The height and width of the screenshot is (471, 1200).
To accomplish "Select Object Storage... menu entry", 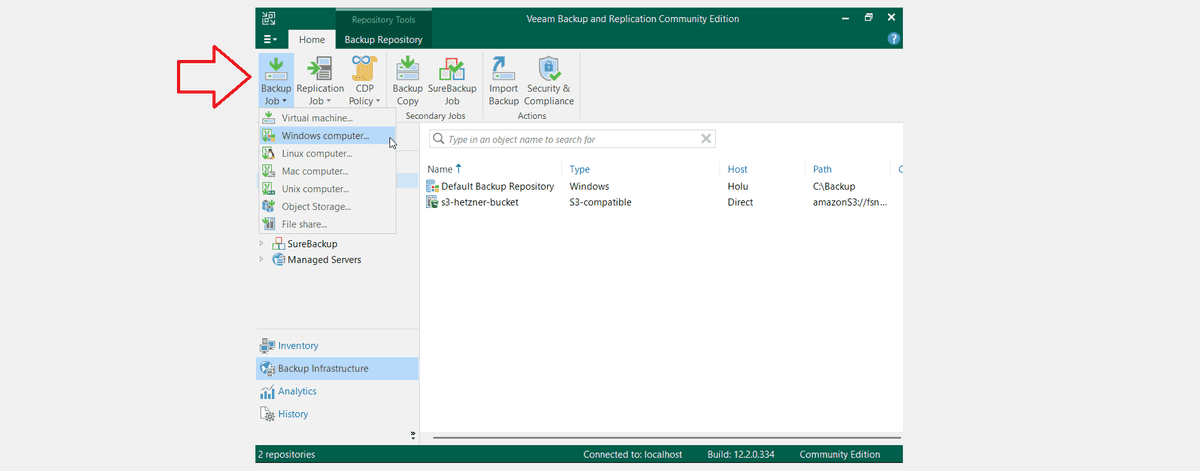I will 327,206.
